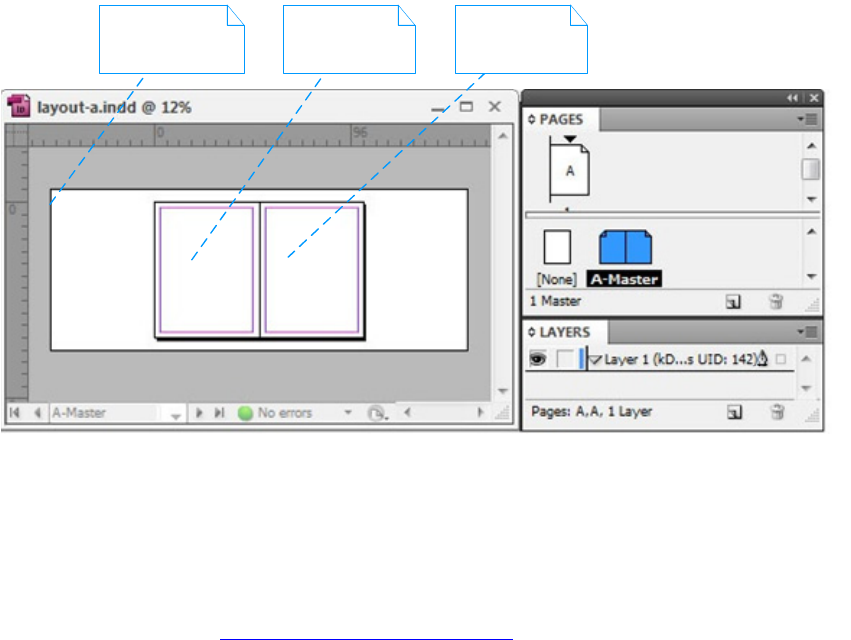This screenshot has height=640, width=851.
Task: Close the panel group
Action: pyautogui.click(x=814, y=98)
